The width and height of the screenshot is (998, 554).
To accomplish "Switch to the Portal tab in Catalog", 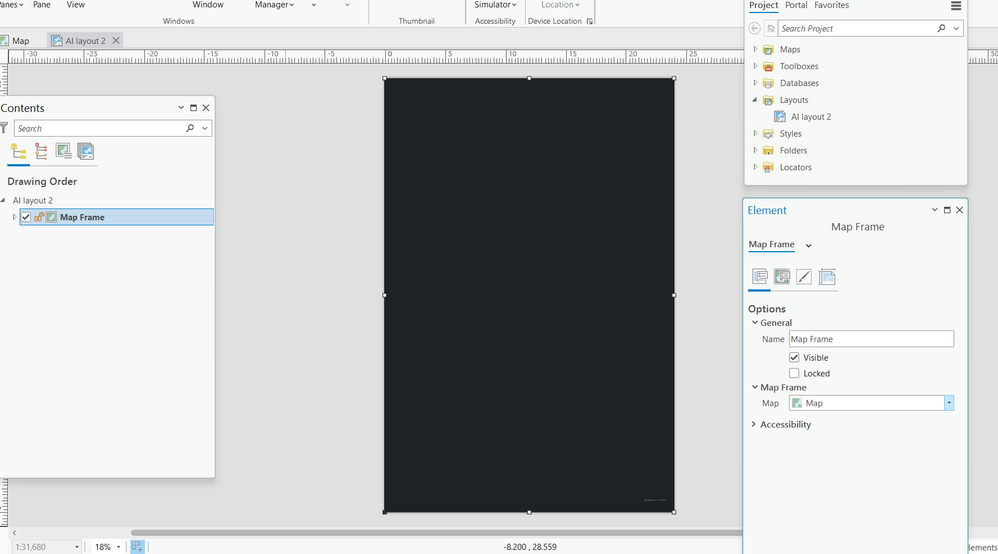I will click(x=796, y=5).
